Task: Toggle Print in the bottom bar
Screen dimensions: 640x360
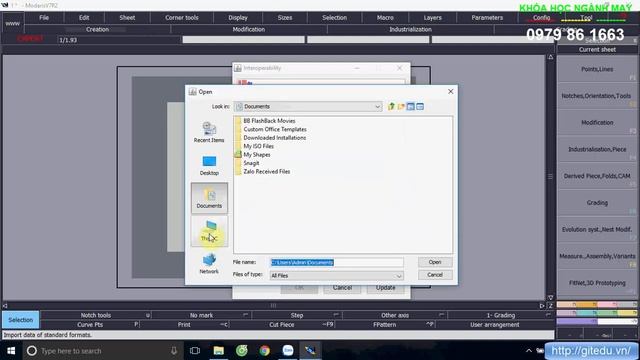Action: point(184,325)
